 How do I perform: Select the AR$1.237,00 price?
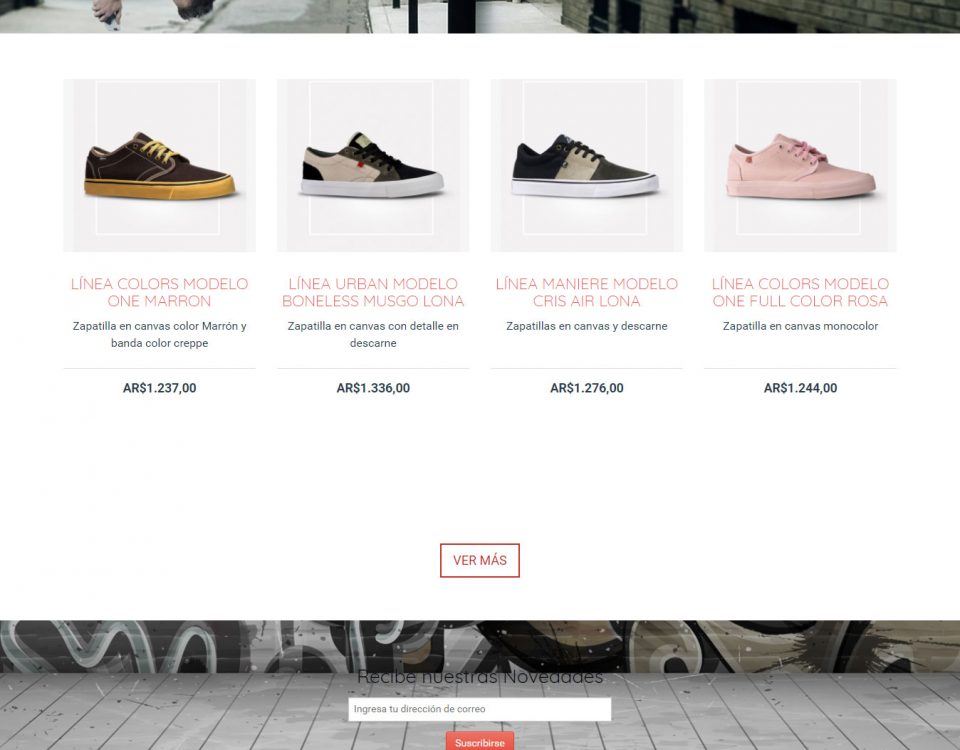tap(159, 388)
